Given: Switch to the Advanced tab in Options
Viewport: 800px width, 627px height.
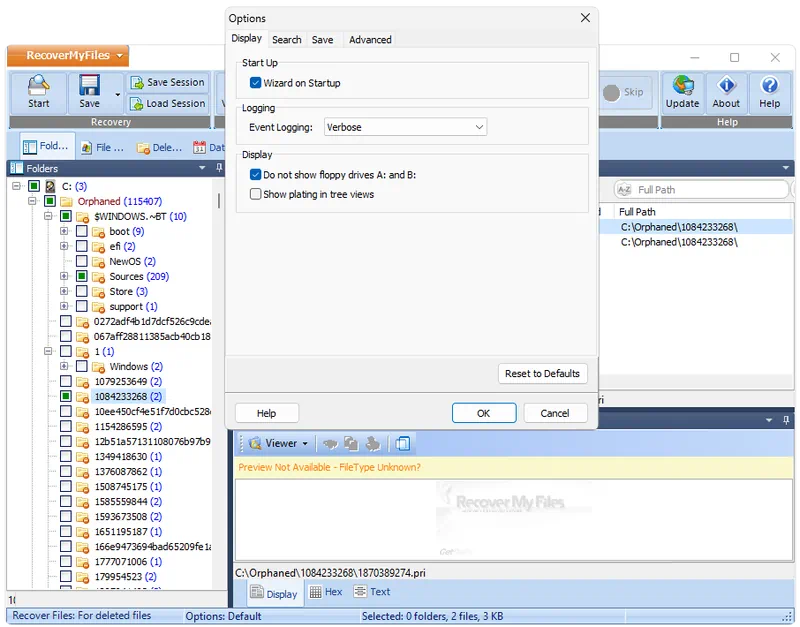Looking at the screenshot, I should (370, 40).
